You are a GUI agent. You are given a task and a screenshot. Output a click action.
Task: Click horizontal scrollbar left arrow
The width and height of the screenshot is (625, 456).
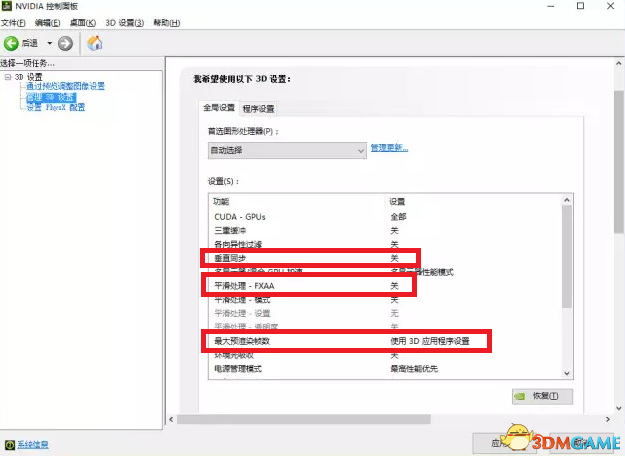point(171,419)
